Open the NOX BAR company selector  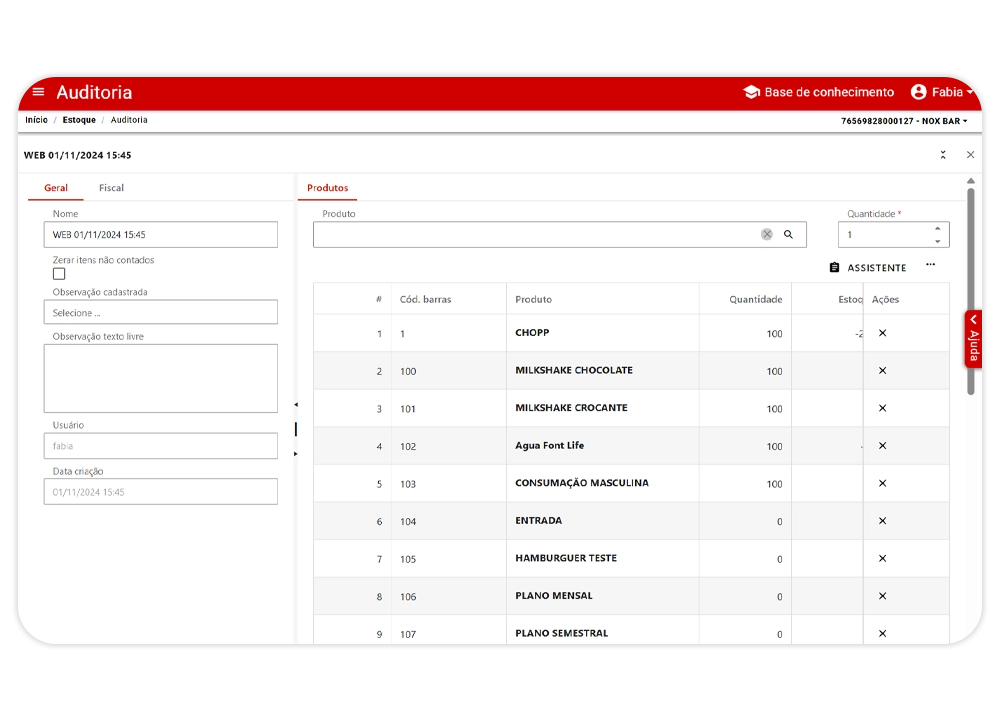(904, 121)
